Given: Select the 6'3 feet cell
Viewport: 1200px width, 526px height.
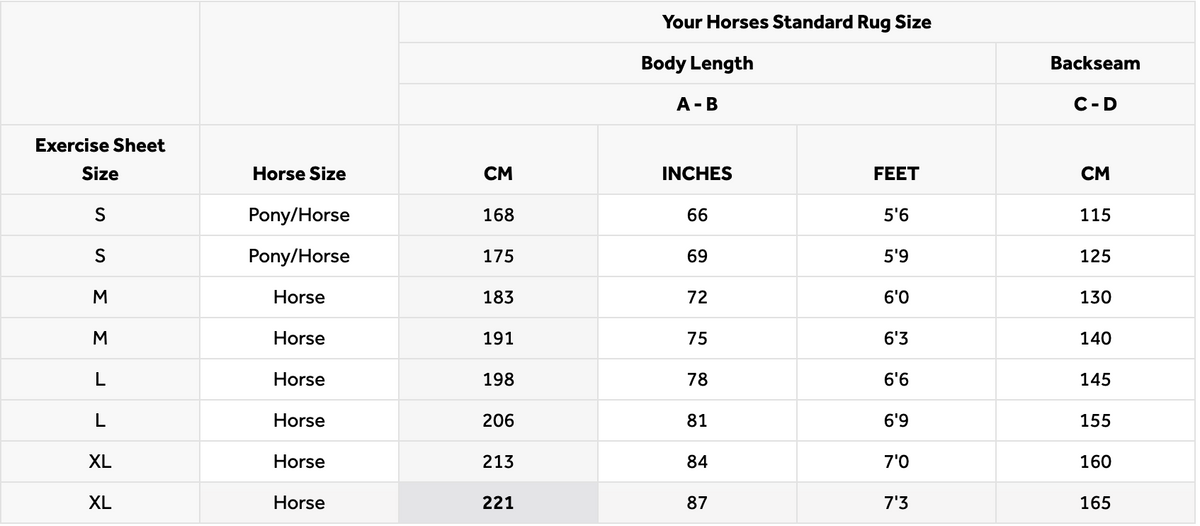Looking at the screenshot, I should (896, 338).
